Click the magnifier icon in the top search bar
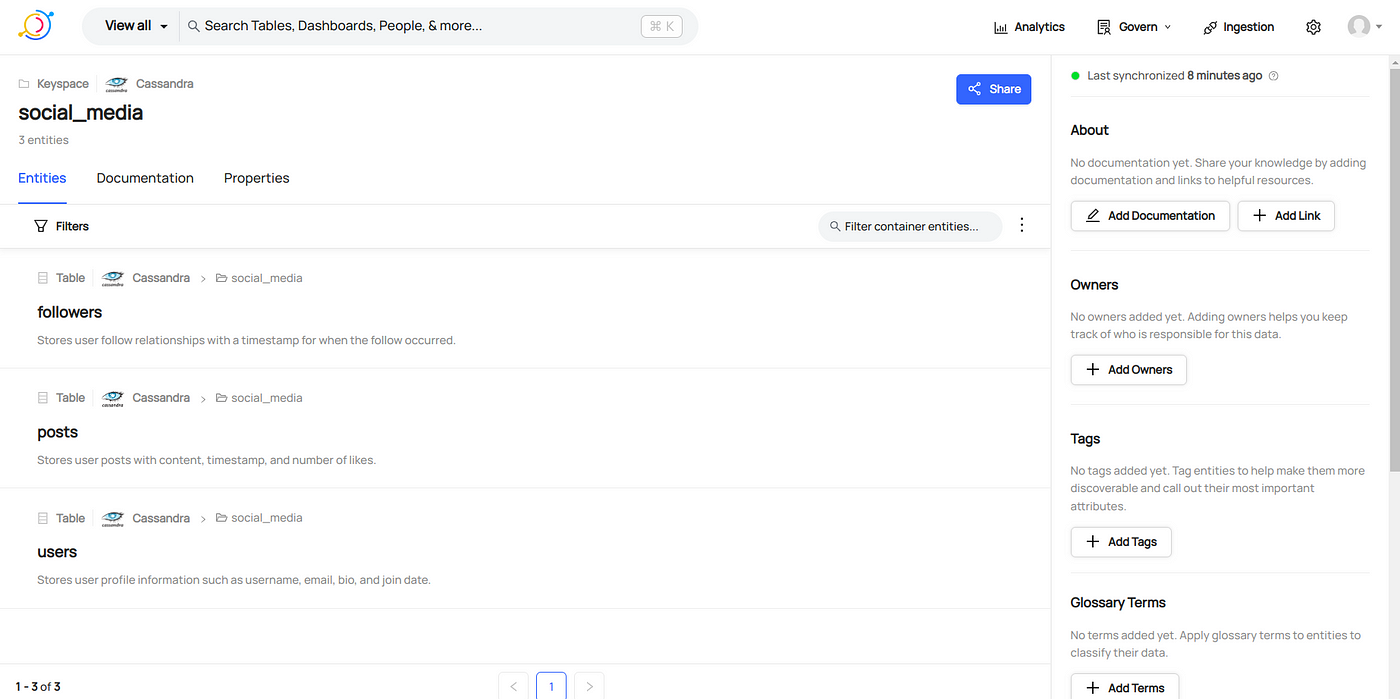This screenshot has height=699, width=1400. click(194, 26)
